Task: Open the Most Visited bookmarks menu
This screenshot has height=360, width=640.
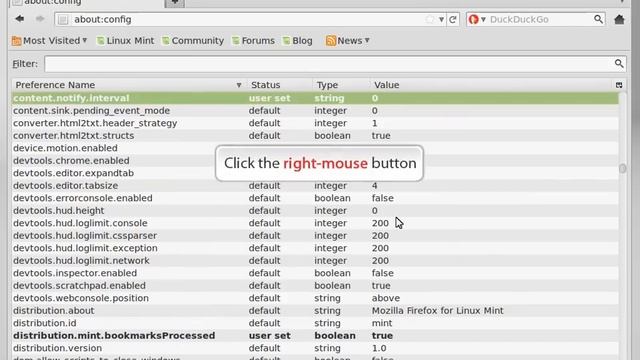Action: 49,40
